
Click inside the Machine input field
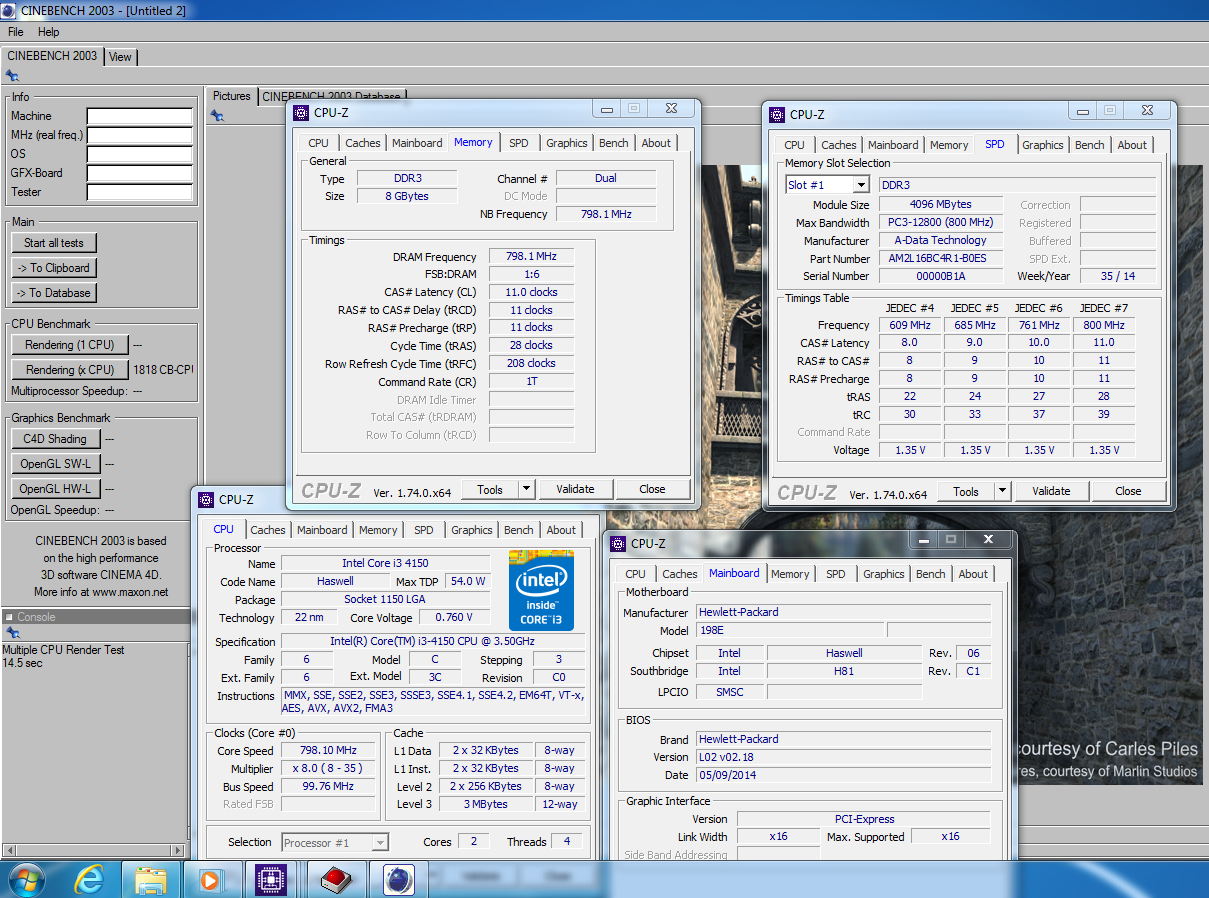(x=139, y=117)
